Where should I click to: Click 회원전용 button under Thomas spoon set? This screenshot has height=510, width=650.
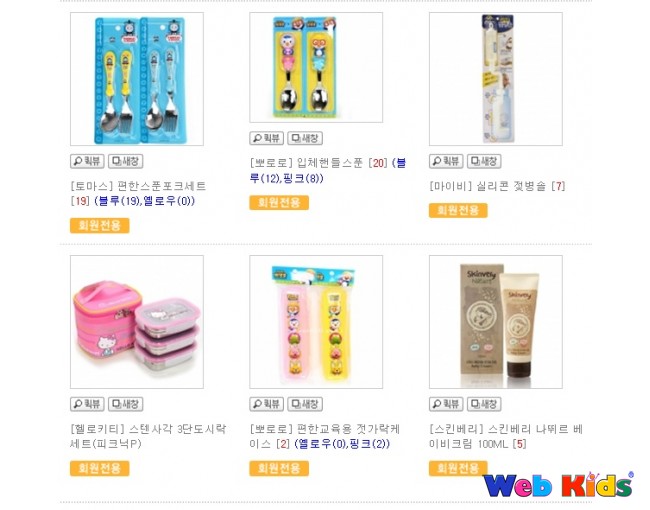pos(99,226)
